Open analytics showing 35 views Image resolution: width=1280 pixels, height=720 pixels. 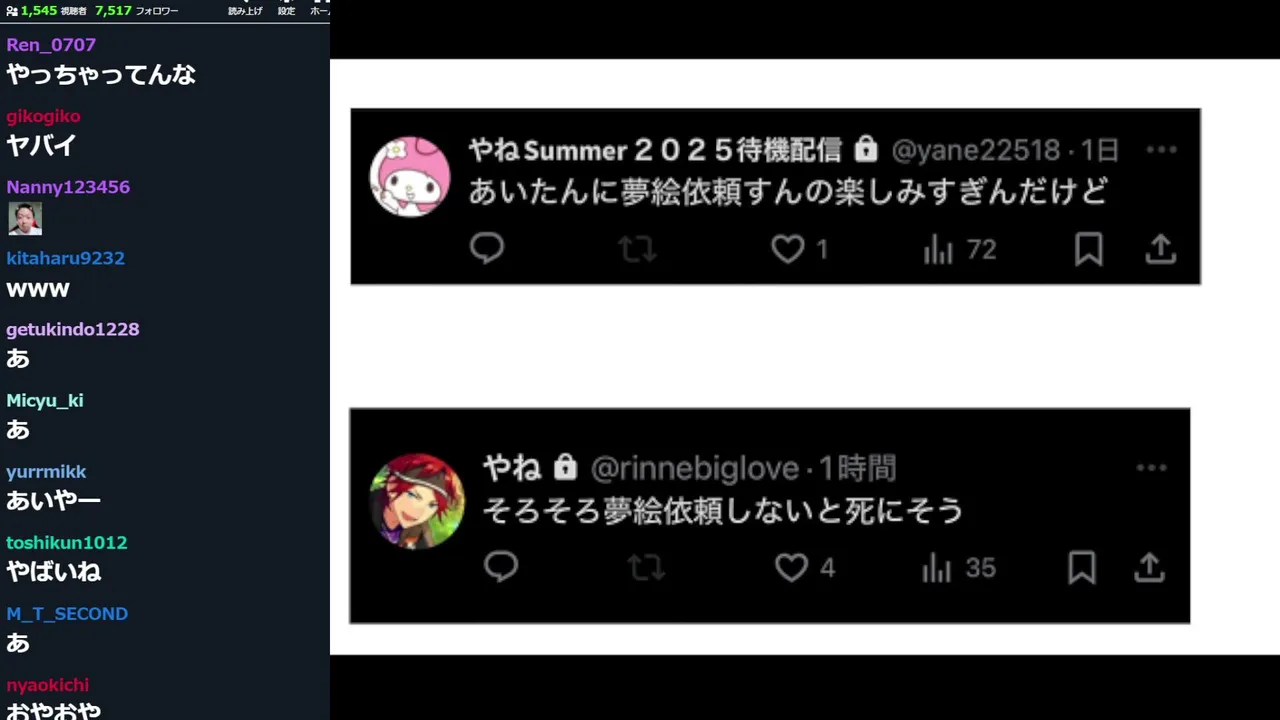[x=958, y=568]
